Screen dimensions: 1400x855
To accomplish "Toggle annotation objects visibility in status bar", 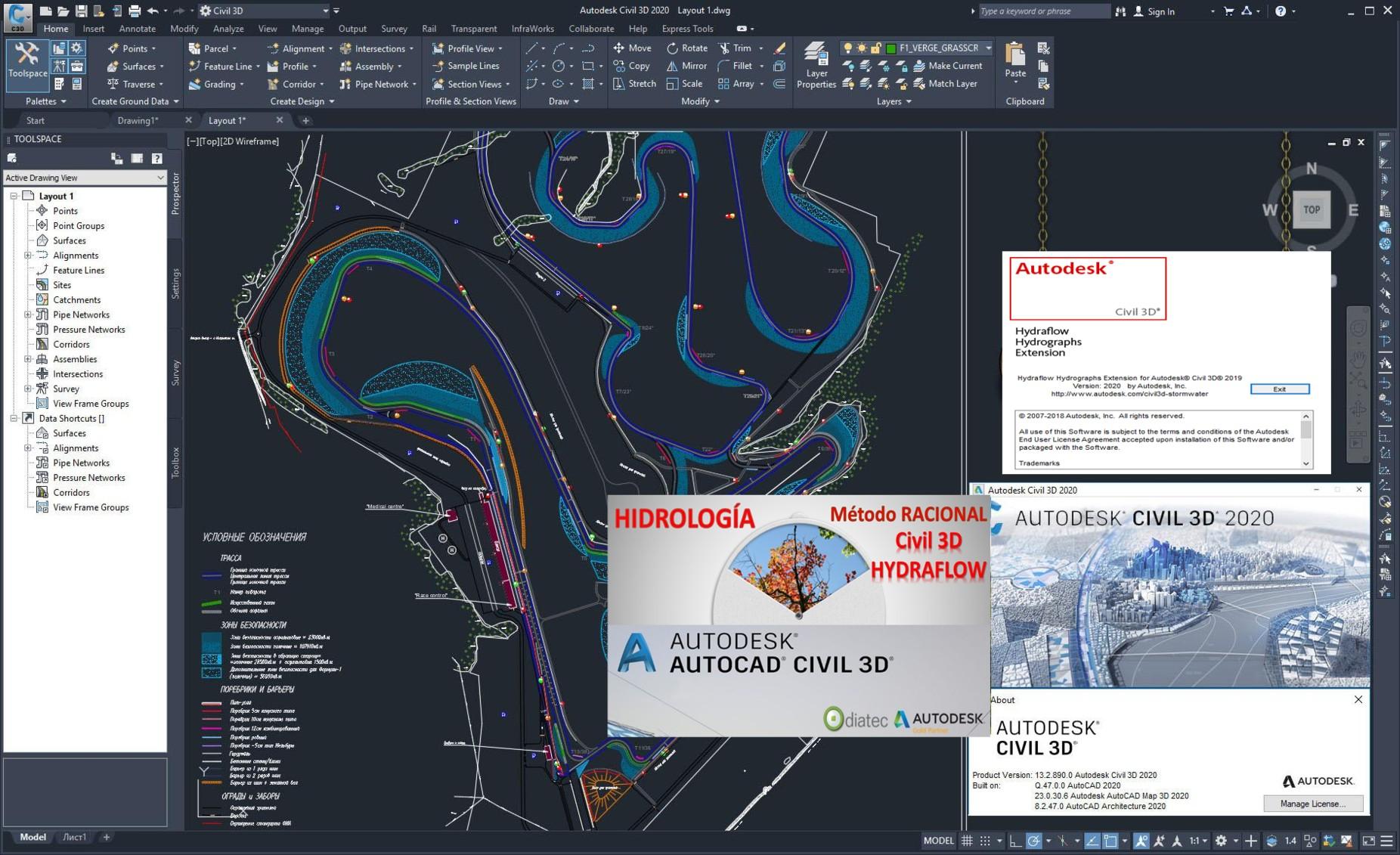I will coord(1141,841).
